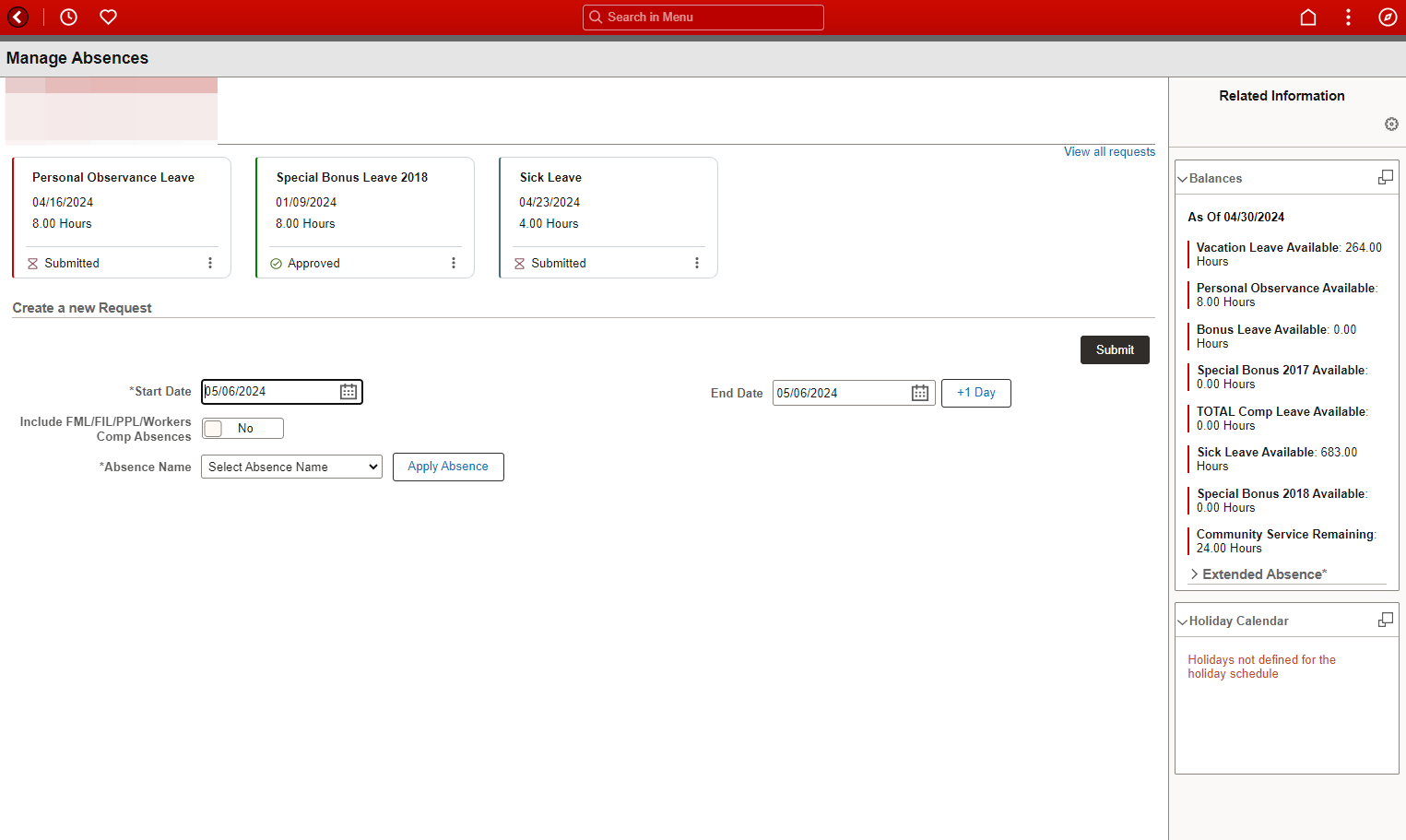Click the Sick Leave card title
Image resolution: width=1406 pixels, height=840 pixels.
(550, 177)
